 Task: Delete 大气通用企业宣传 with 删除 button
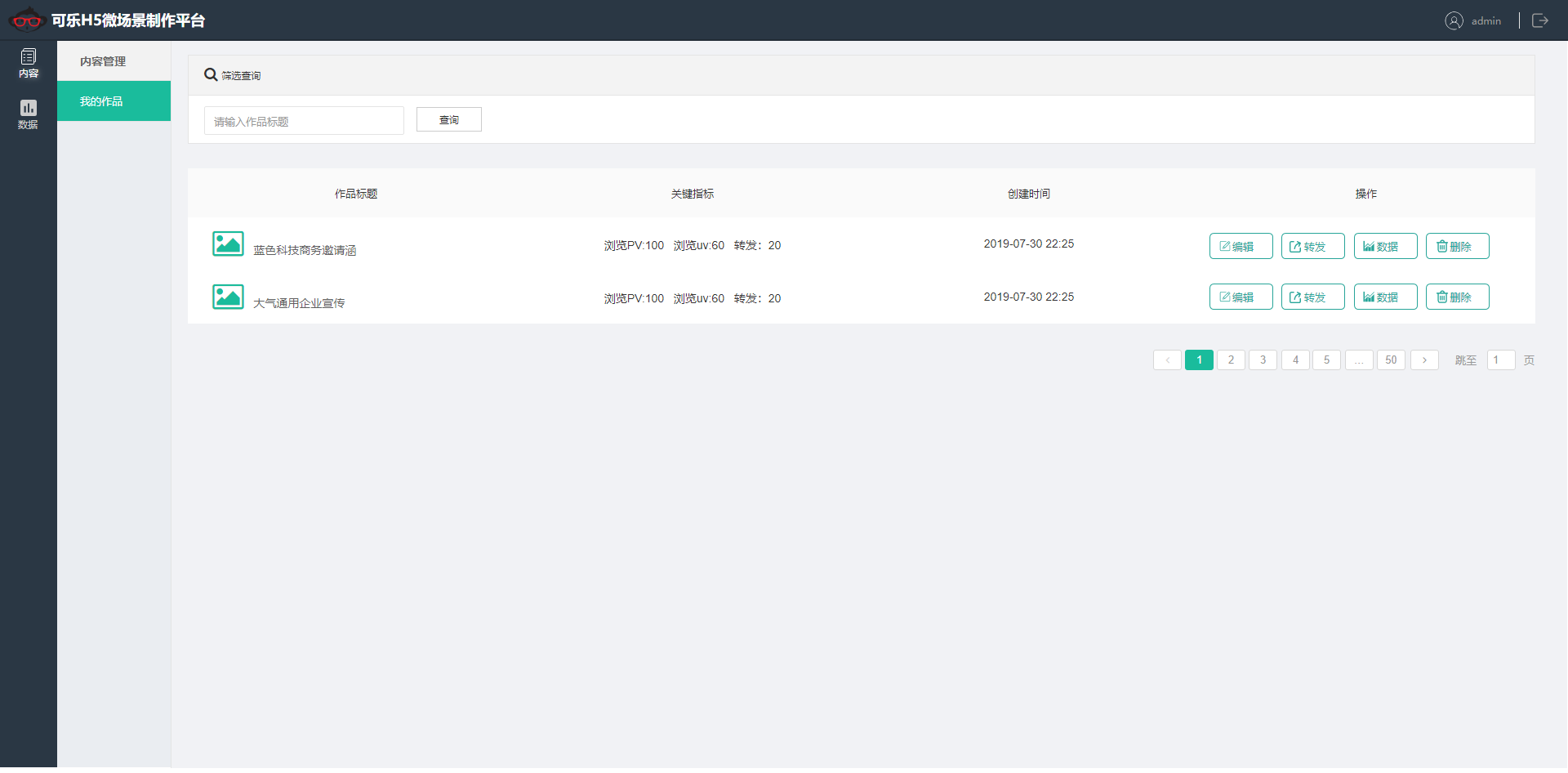(x=1457, y=297)
